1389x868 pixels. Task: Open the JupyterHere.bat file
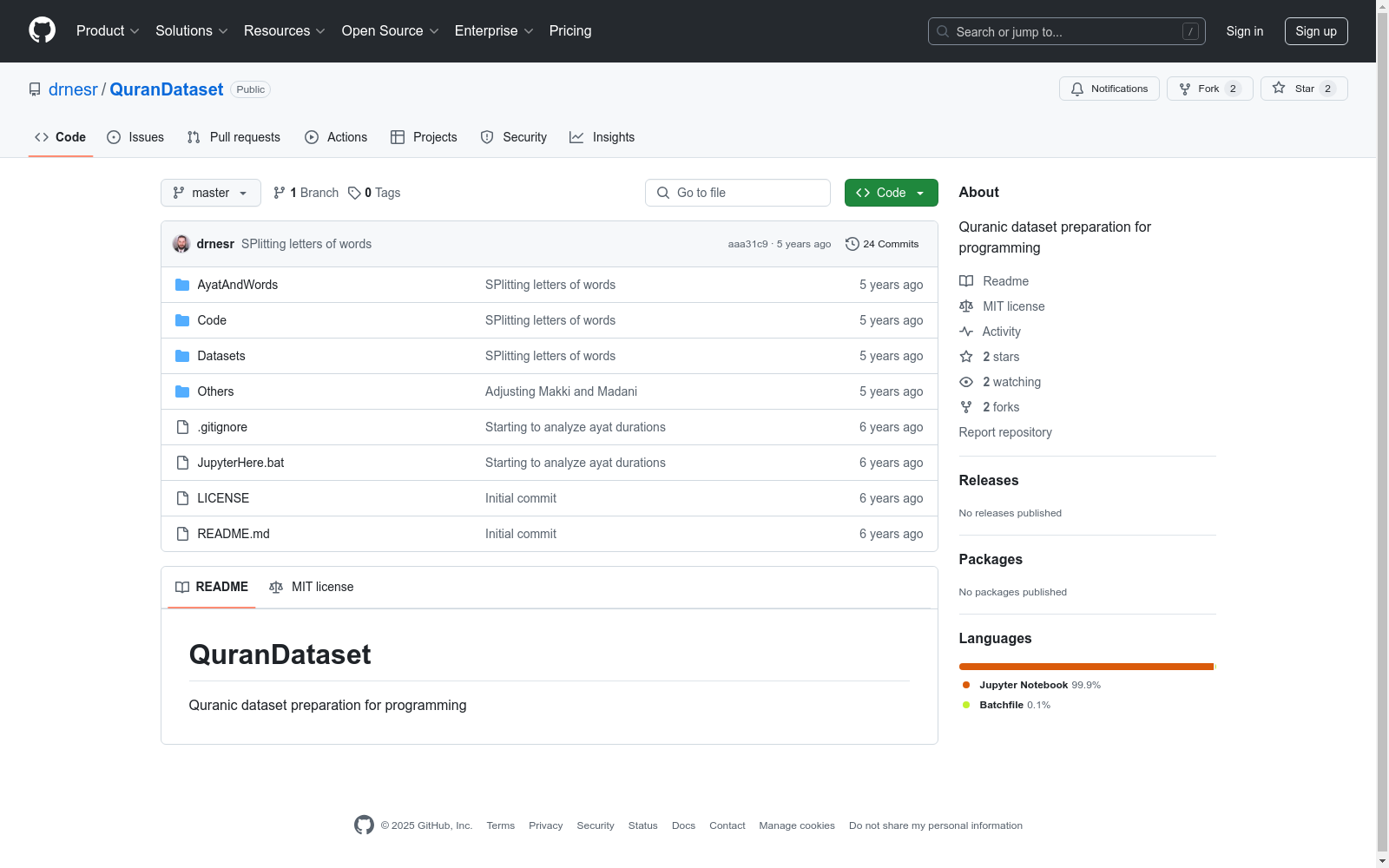click(x=240, y=463)
